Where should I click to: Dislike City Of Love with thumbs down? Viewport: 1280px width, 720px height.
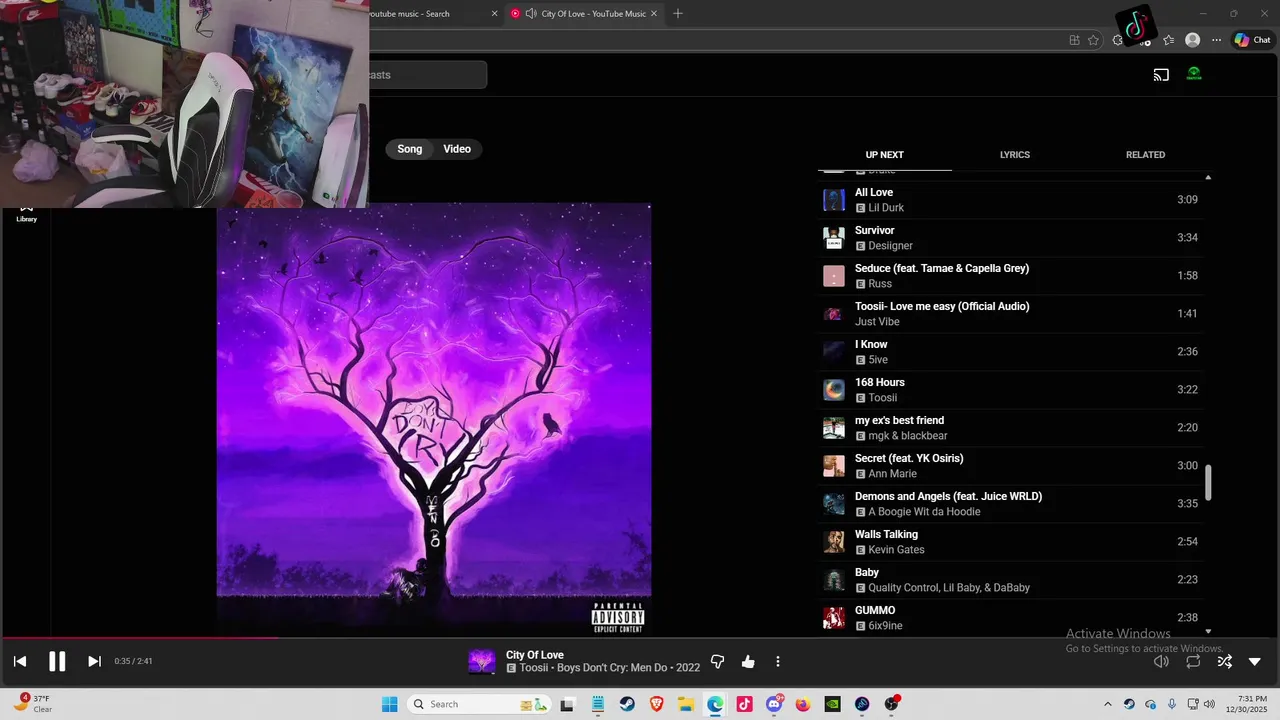(x=717, y=661)
